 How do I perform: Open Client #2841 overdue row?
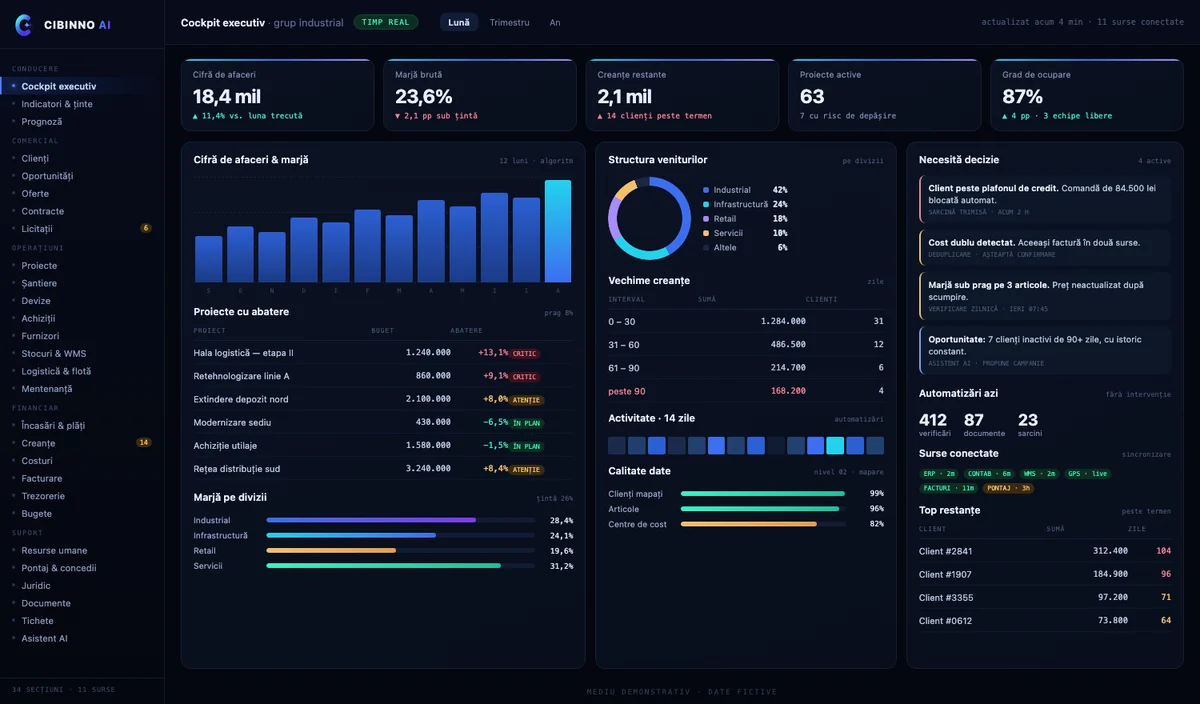(1045, 551)
